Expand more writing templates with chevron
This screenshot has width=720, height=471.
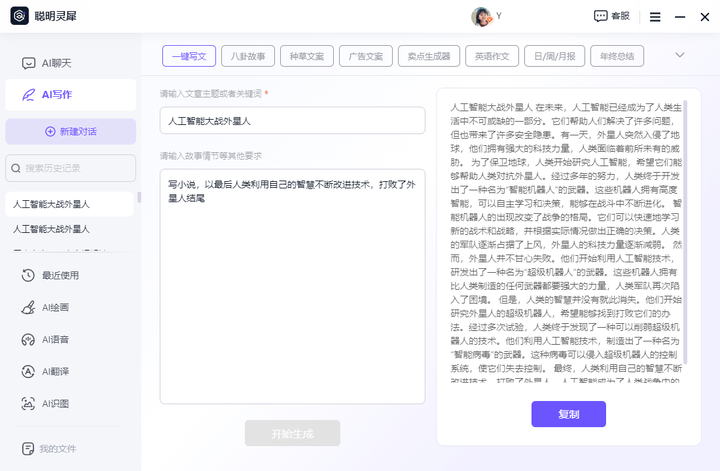[680, 55]
